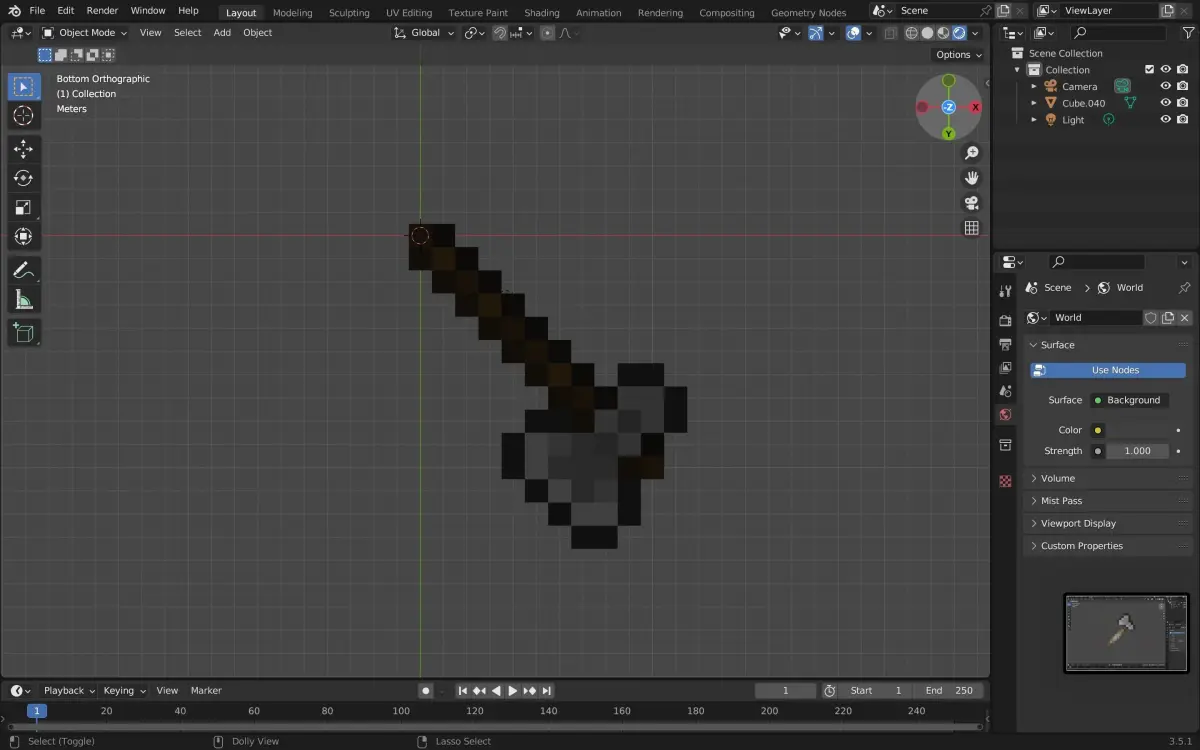Open the Keying popover
Image resolution: width=1200 pixels, height=750 pixels.
point(124,690)
